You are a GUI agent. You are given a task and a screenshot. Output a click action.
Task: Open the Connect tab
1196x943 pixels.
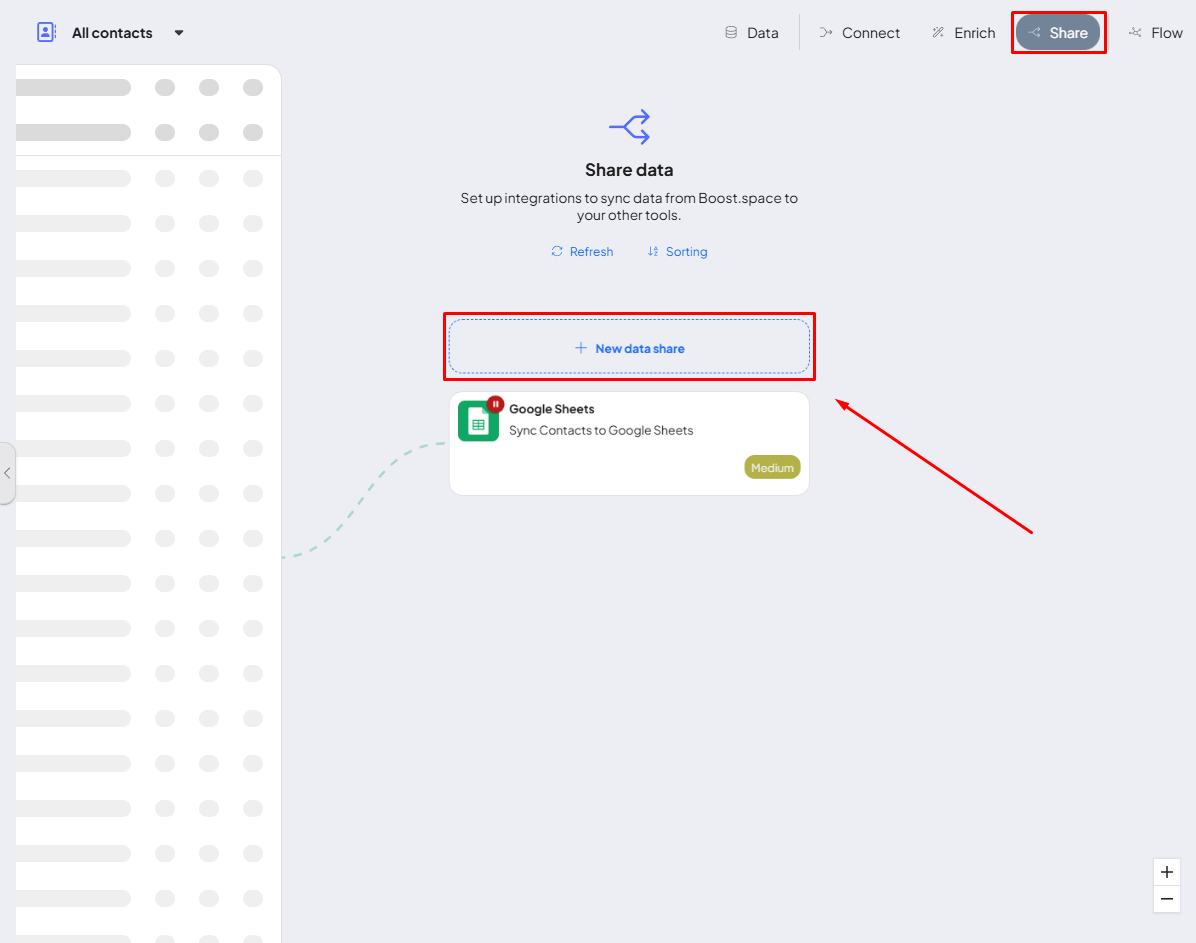859,33
